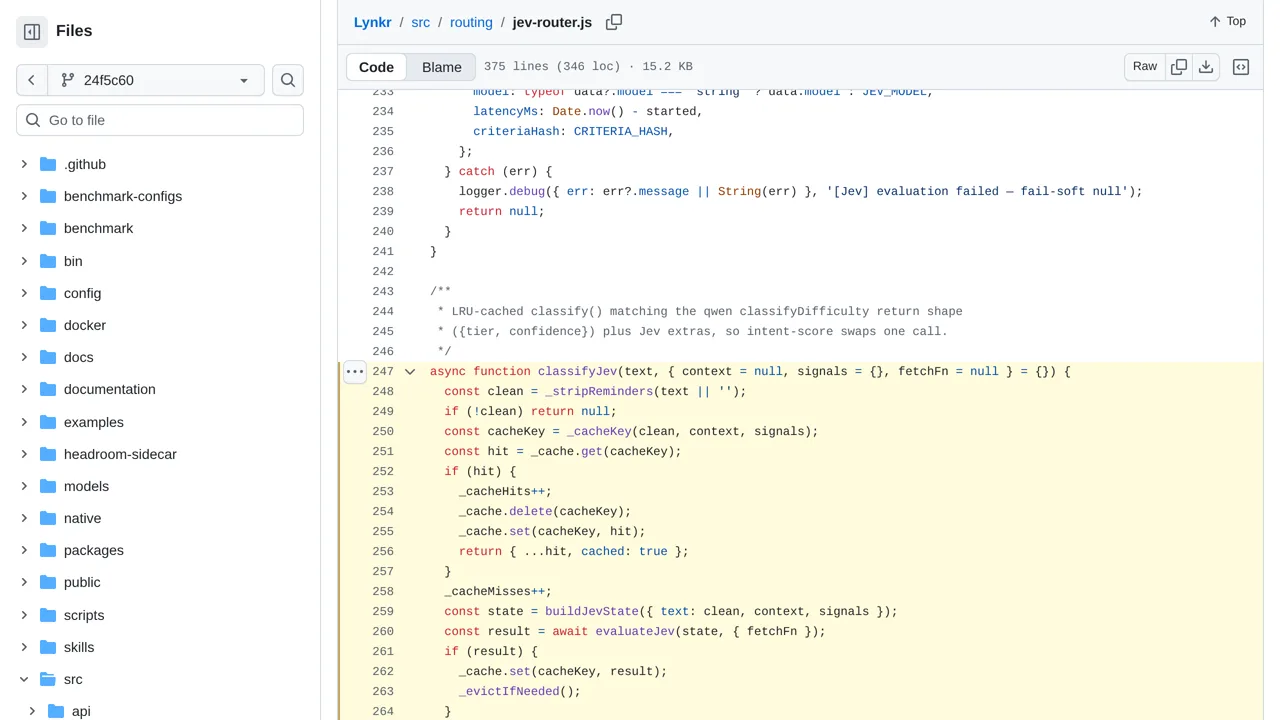Viewport: 1280px width, 720px height.
Task: Click the evaluateJev call on line 260
Action: pyautogui.click(x=635, y=632)
